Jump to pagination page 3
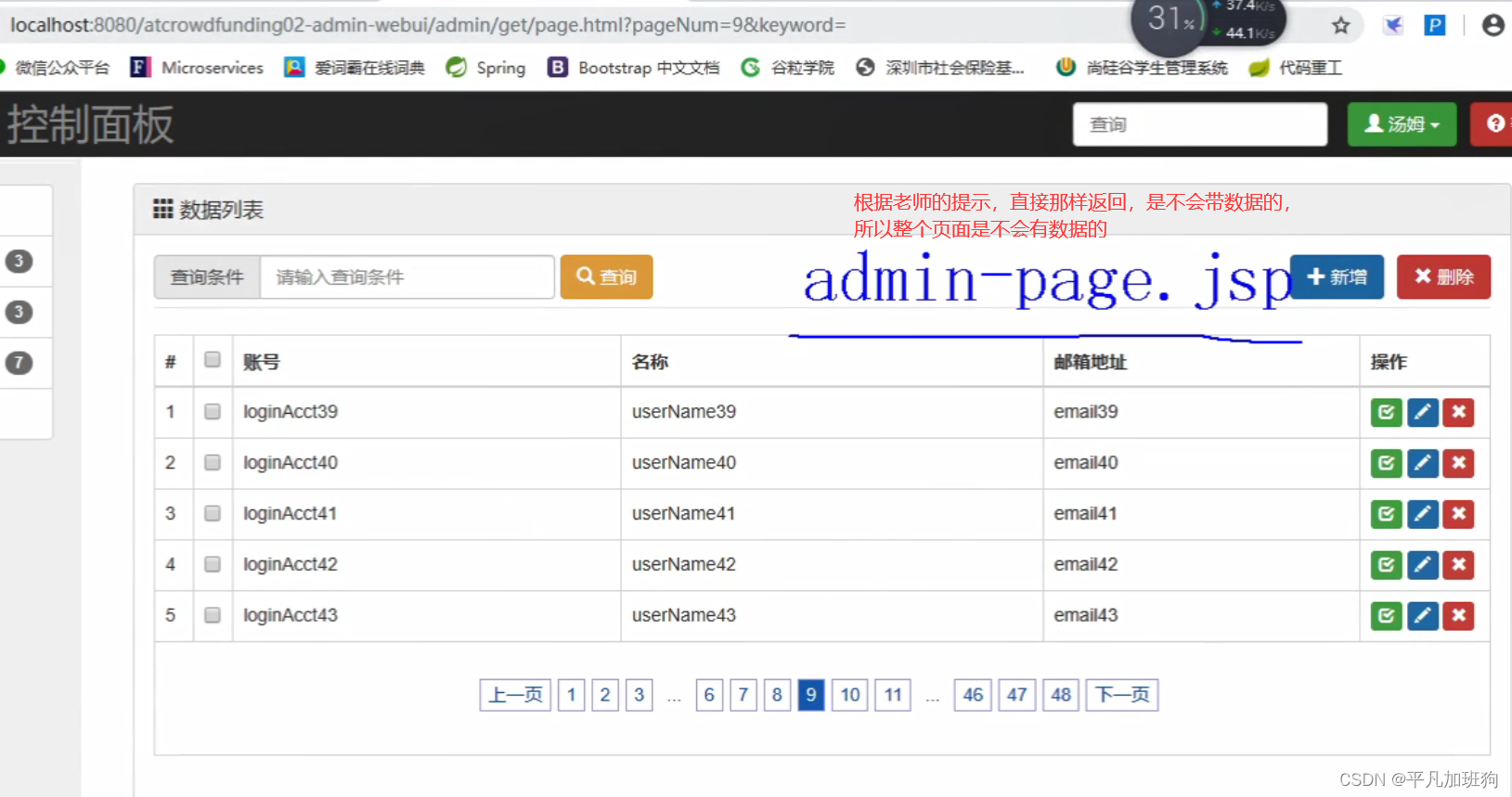Screen dimensions: 1512x797 (x=640, y=695)
